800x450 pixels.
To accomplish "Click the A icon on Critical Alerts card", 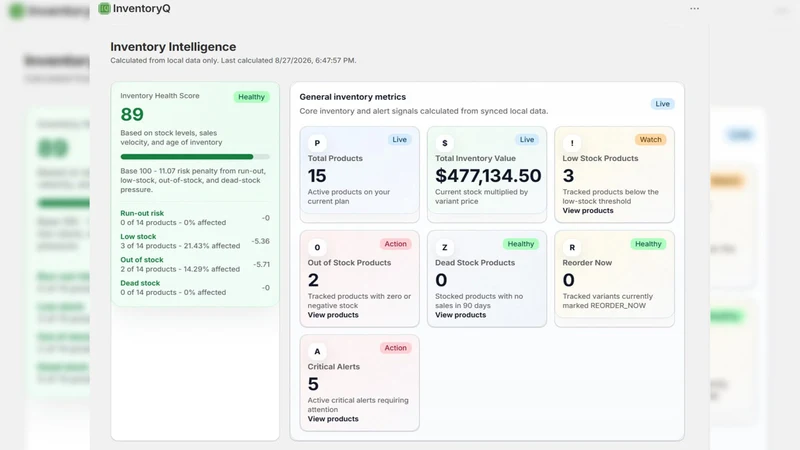I will point(317,352).
